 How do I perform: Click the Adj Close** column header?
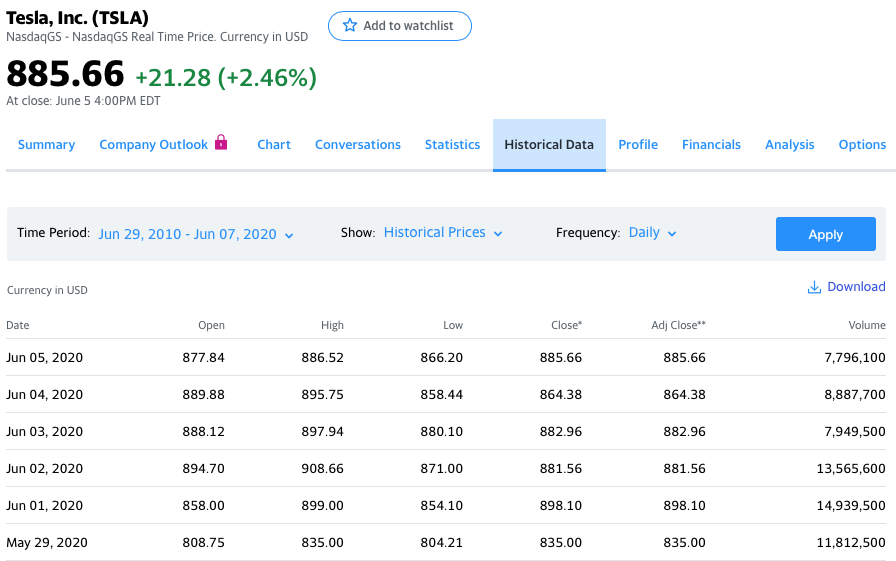pyautogui.click(x=678, y=325)
